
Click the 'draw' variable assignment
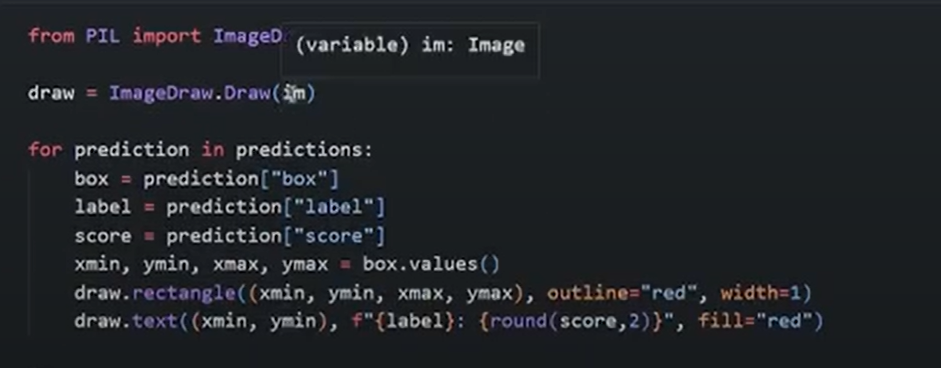[x=51, y=94]
